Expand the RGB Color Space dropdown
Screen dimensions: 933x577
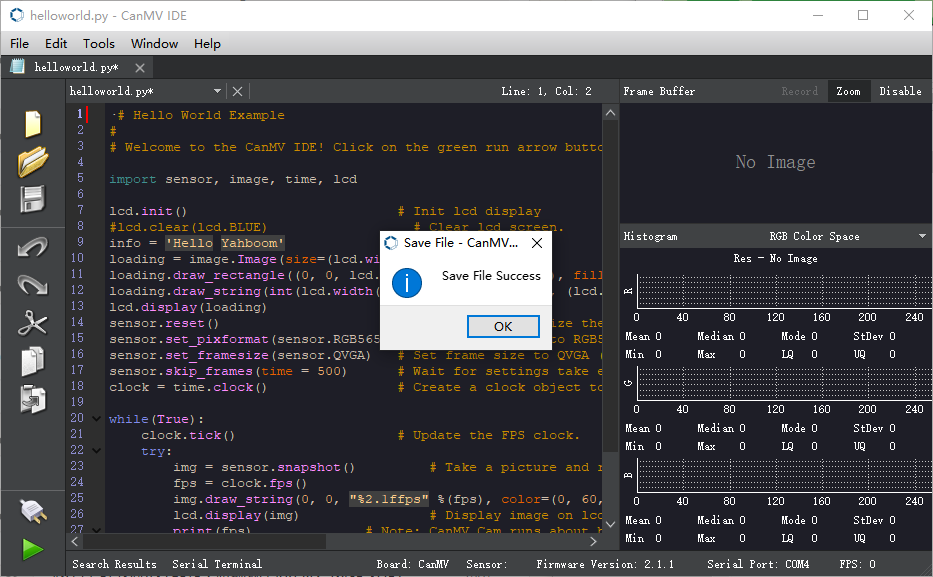coord(922,236)
